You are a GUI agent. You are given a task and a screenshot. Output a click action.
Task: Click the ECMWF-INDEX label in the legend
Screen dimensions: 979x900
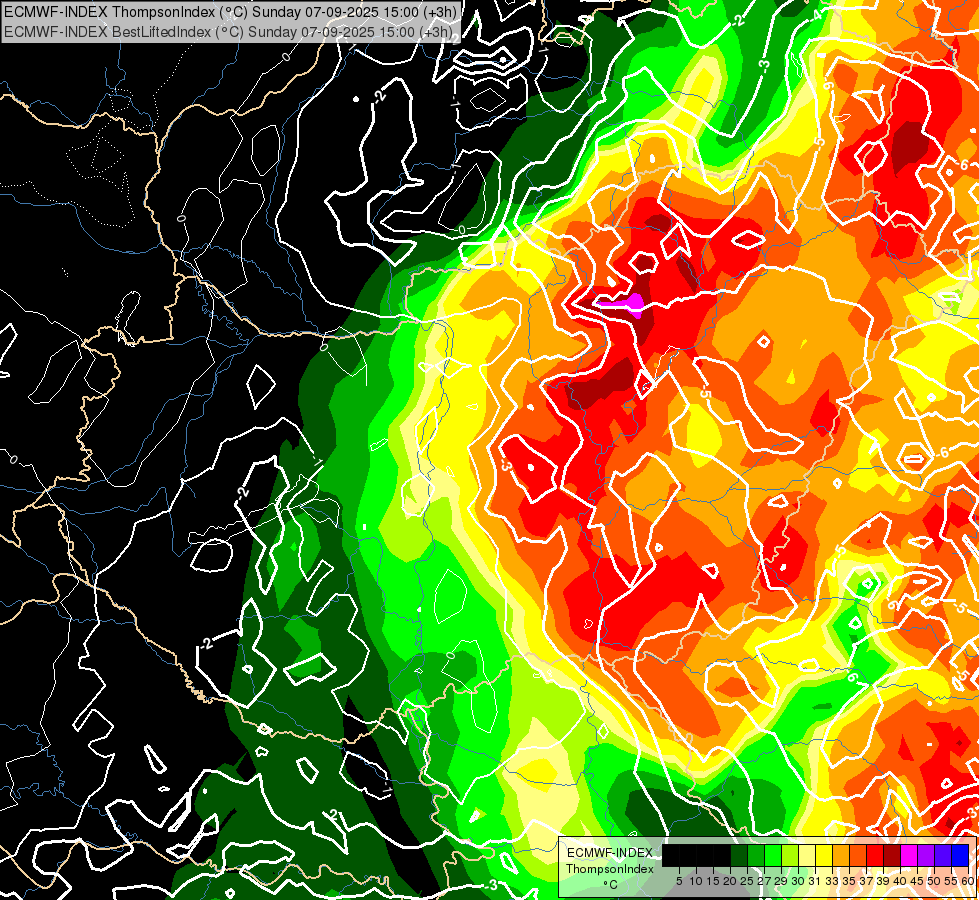click(x=610, y=853)
